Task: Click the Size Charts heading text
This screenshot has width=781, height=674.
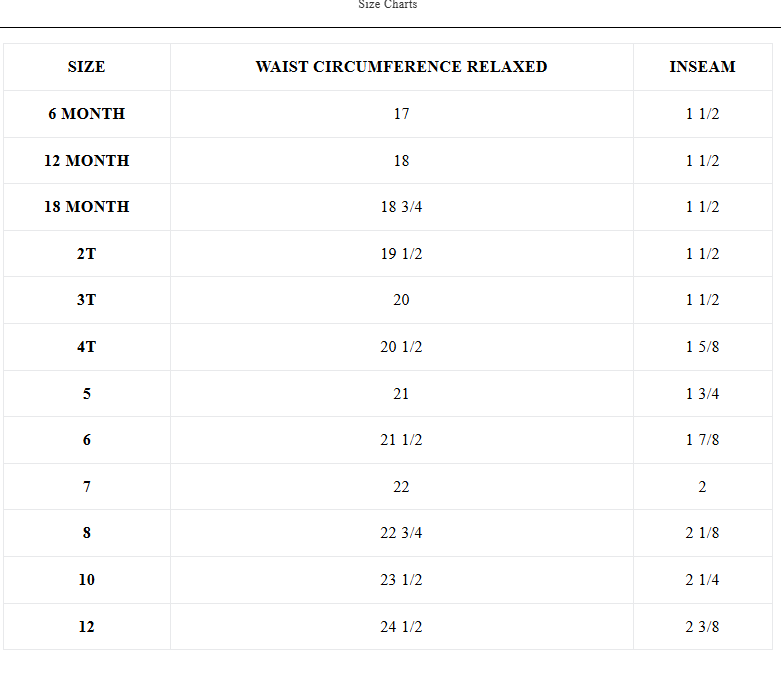Action: [388, 4]
